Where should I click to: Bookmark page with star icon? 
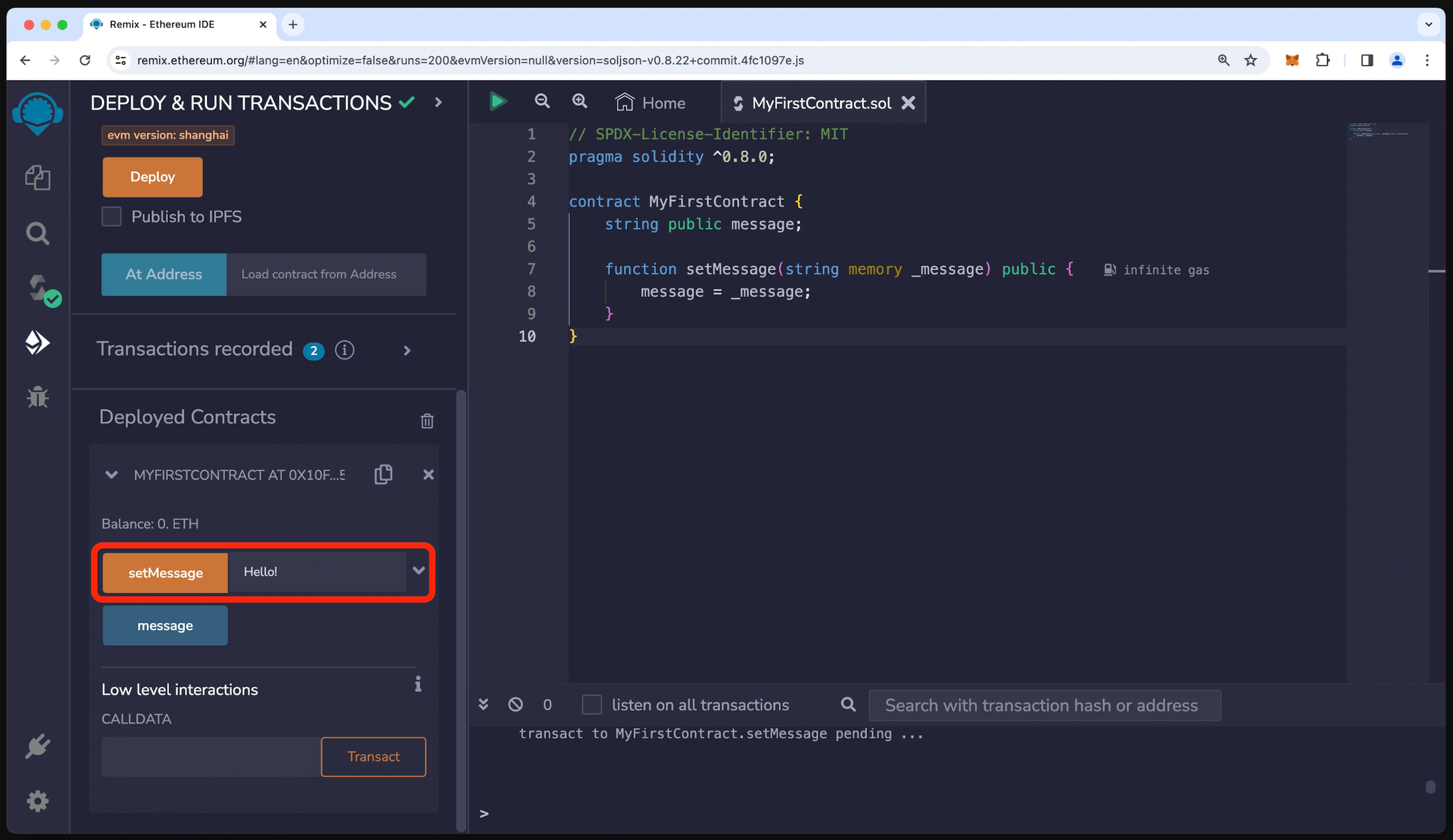coord(1251,61)
